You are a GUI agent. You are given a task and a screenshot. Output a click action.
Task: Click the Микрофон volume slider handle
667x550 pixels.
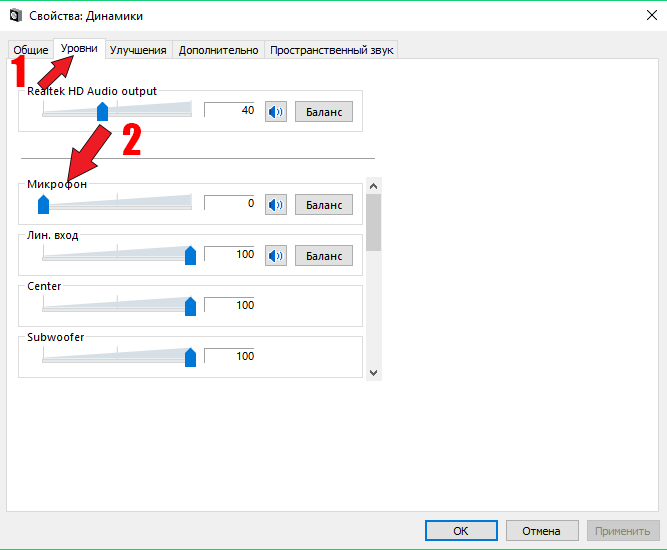(43, 205)
